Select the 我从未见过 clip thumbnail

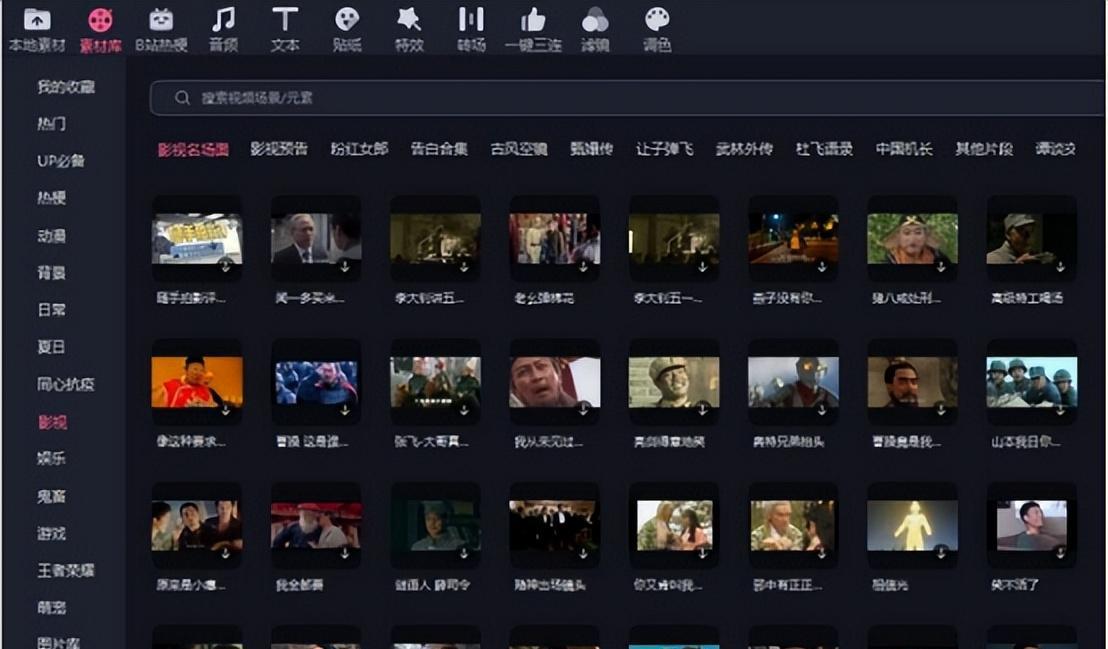pyautogui.click(x=555, y=382)
